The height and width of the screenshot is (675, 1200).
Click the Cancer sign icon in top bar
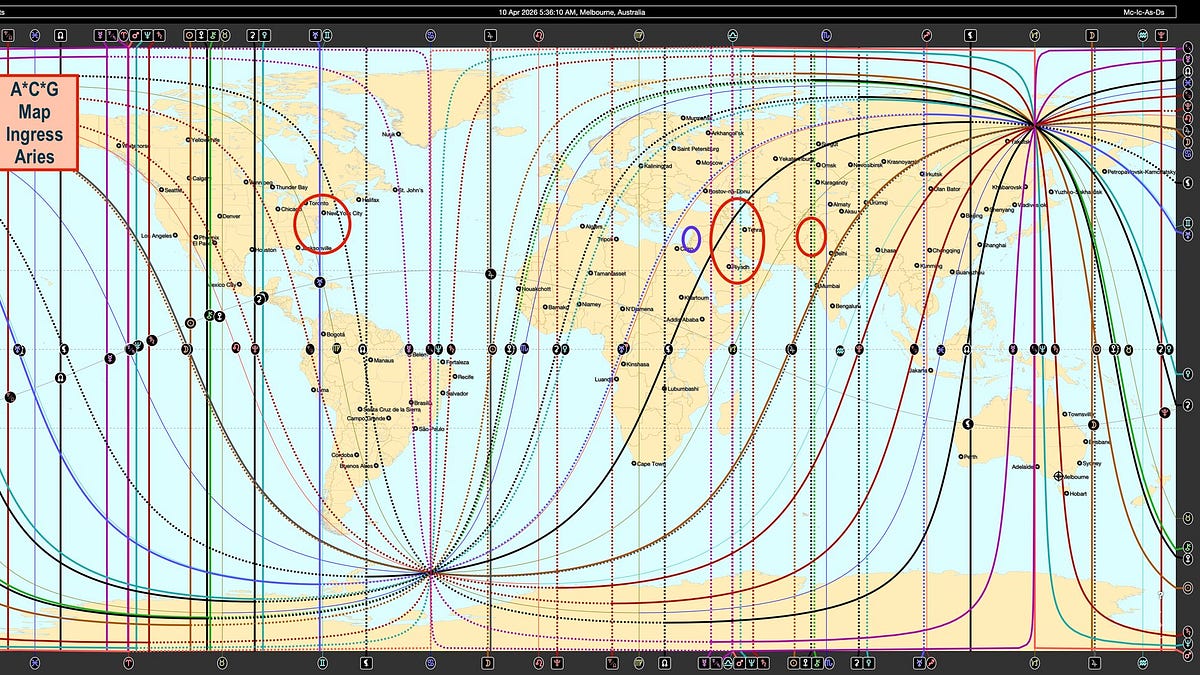431,34
